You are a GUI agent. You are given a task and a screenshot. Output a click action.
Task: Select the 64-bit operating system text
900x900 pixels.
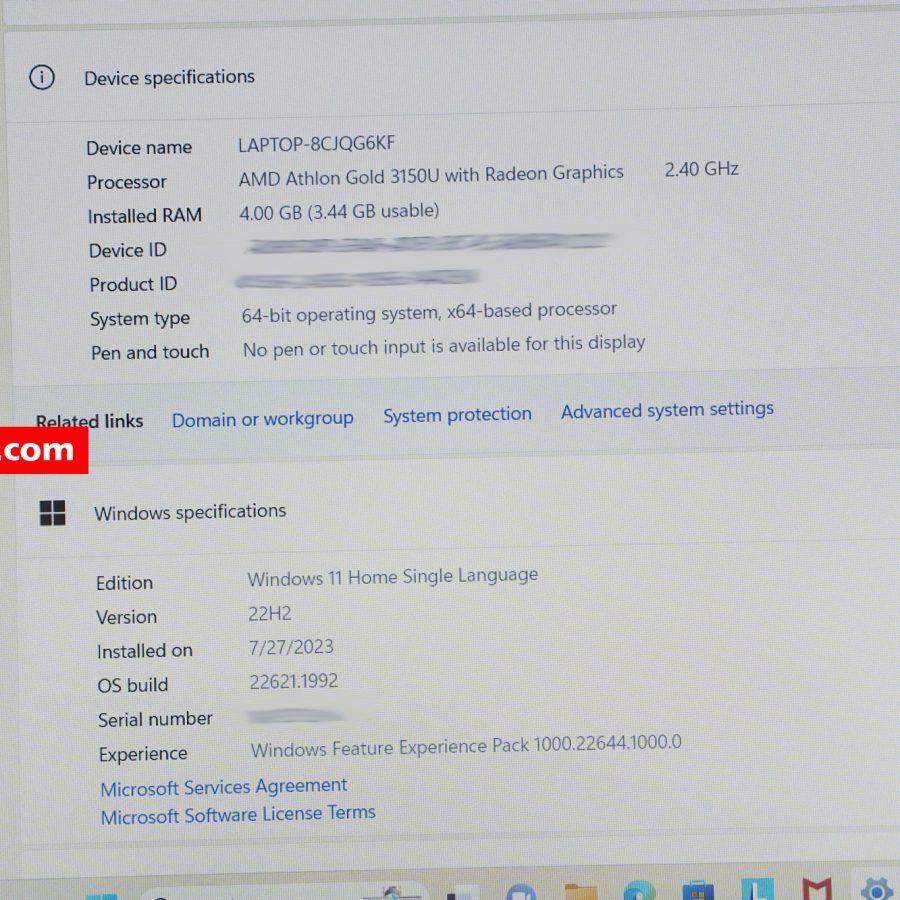429,312
